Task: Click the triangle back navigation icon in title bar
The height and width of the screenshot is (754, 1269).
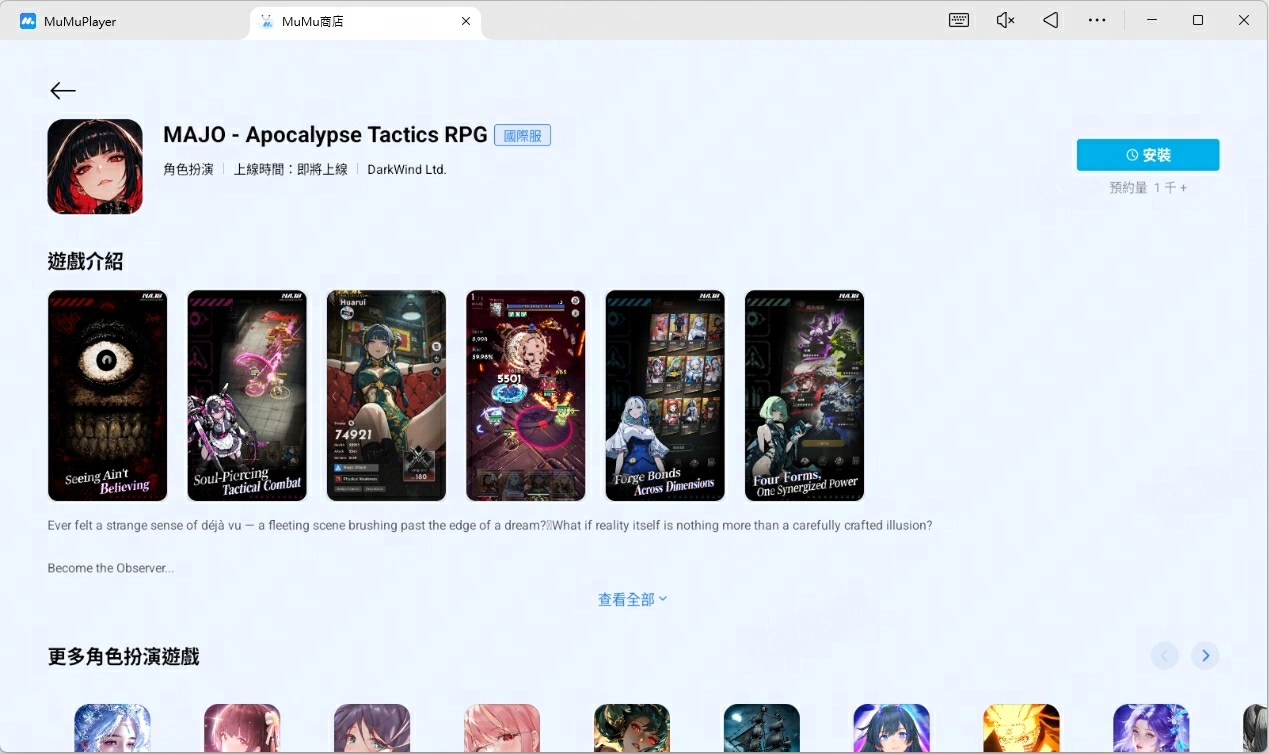Action: (x=1050, y=20)
